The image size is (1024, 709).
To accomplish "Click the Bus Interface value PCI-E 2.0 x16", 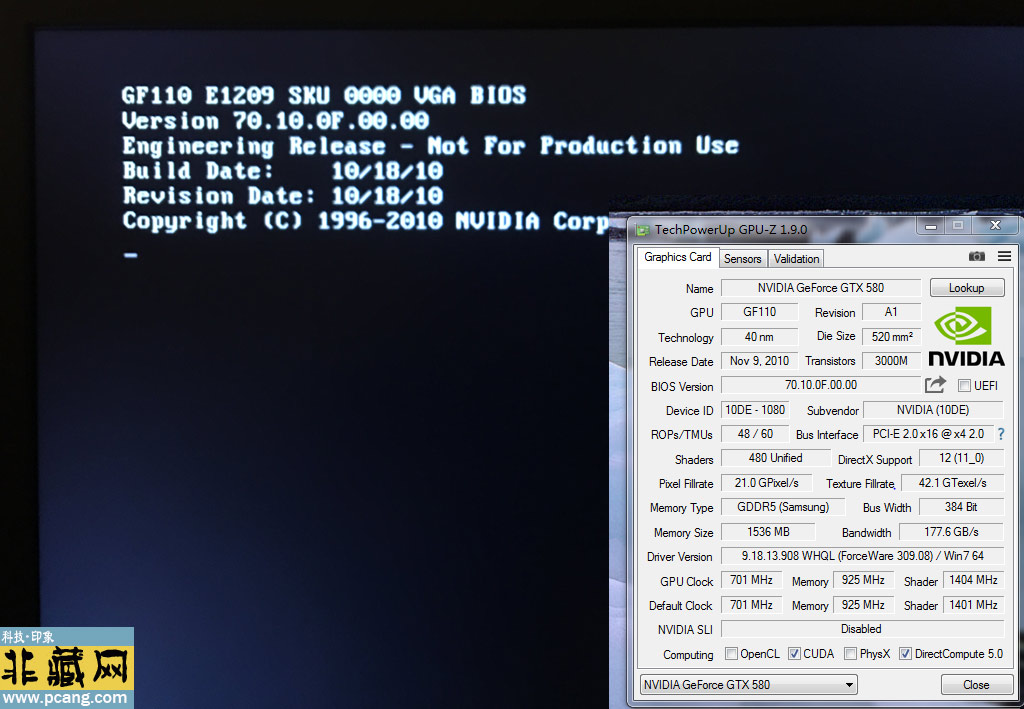I will pyautogui.click(x=928, y=434).
